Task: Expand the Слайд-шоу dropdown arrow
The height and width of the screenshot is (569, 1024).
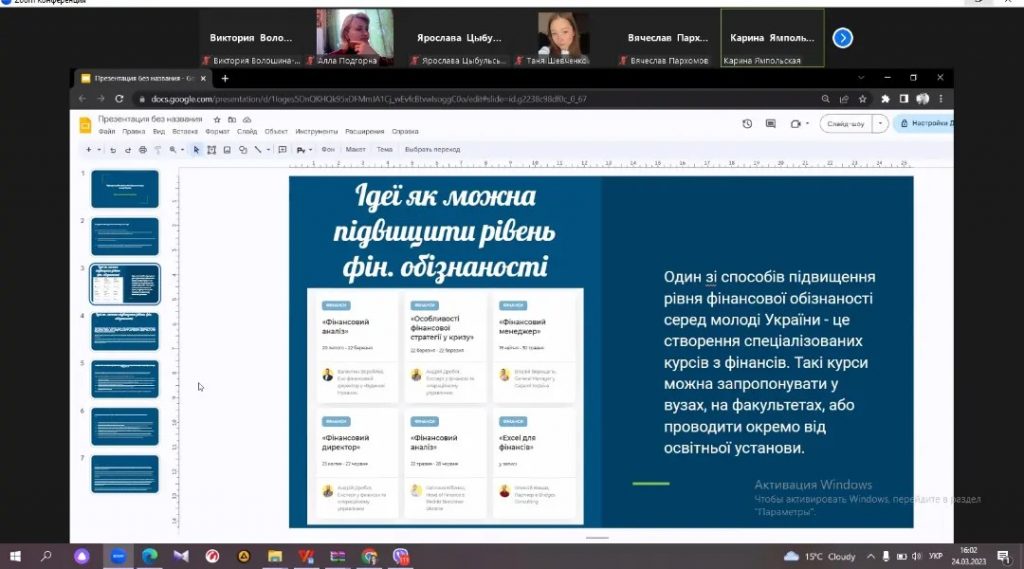Action: pos(880,124)
